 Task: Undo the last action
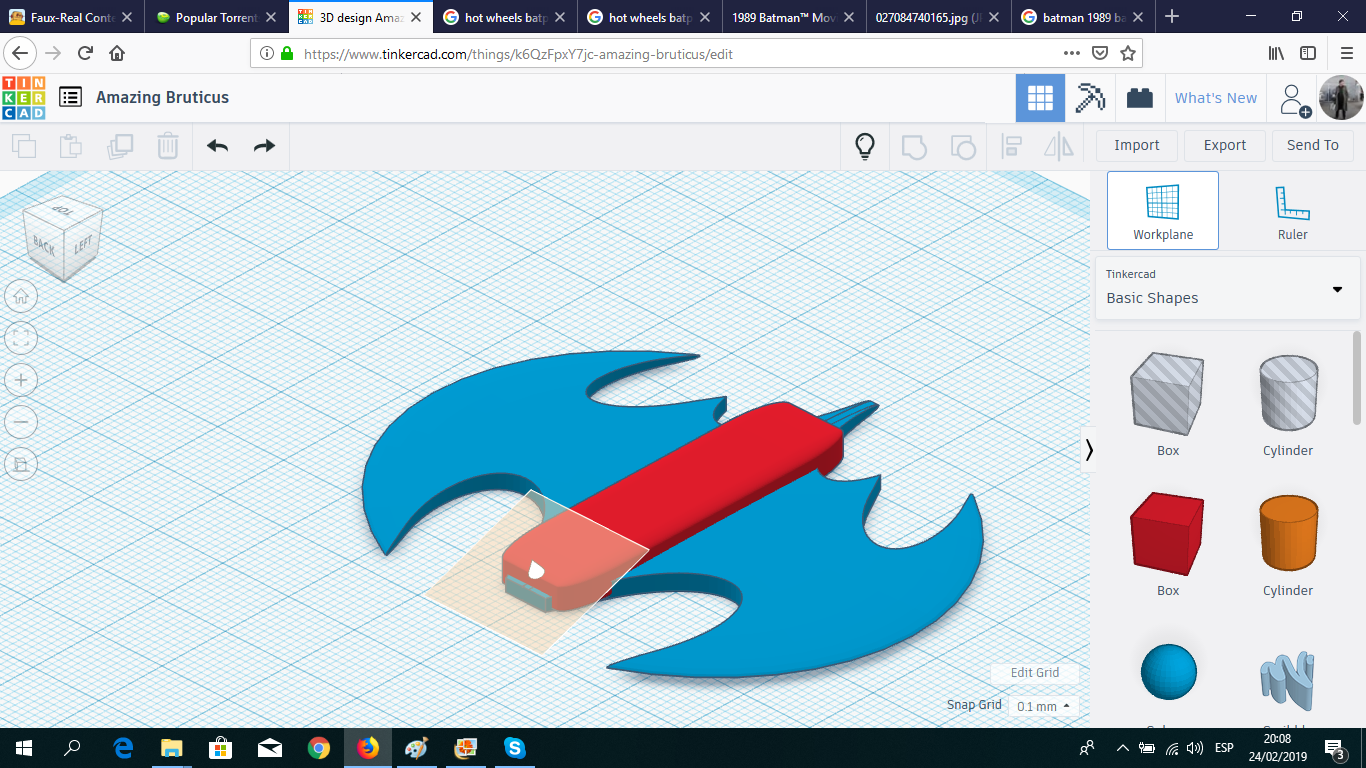coord(217,146)
